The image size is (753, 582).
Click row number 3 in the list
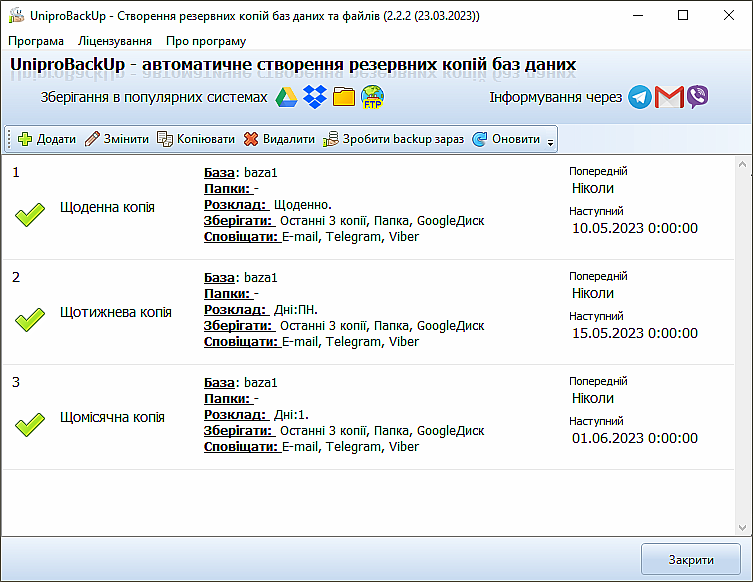click(16, 382)
